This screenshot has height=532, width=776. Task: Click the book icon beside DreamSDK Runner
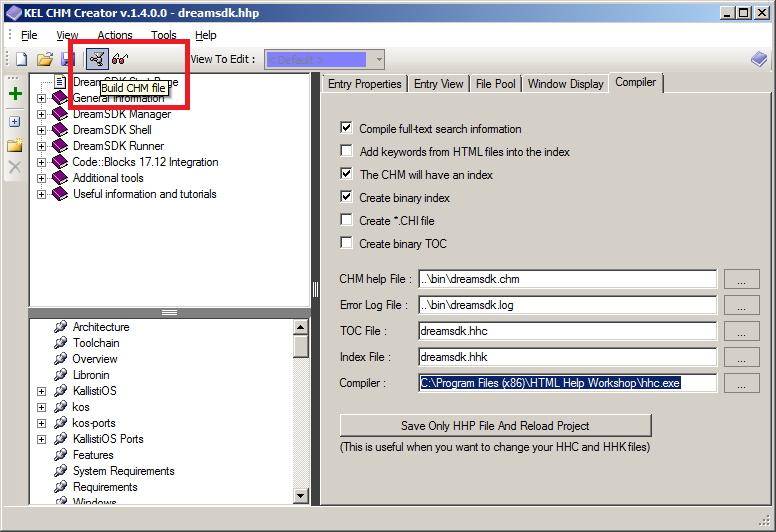point(60,146)
